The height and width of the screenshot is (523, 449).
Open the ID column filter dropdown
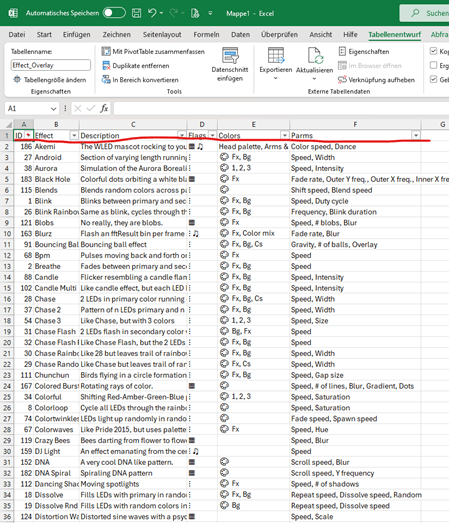pyautogui.click(x=29, y=135)
